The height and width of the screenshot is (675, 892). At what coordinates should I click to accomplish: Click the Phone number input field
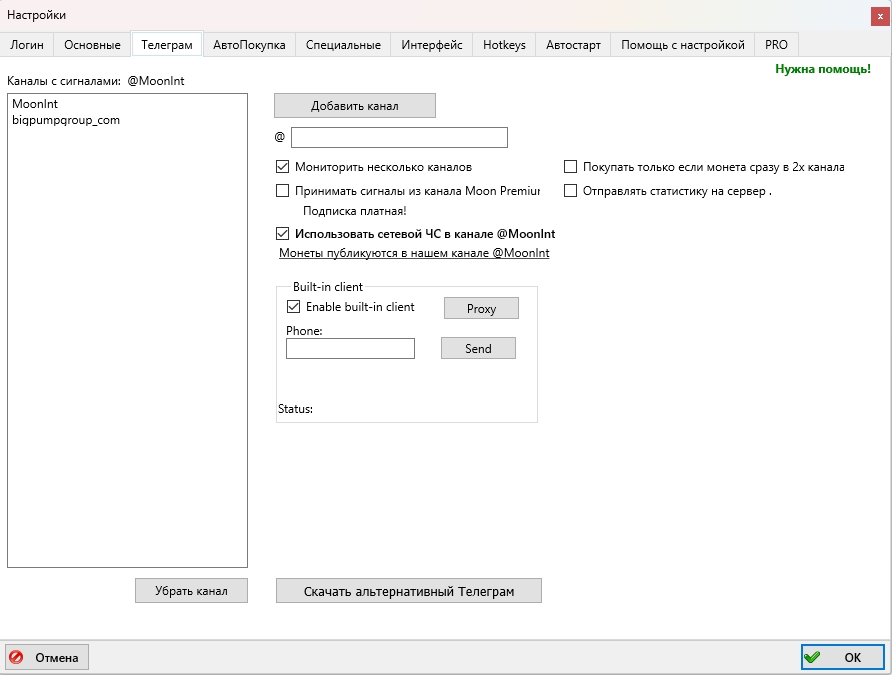click(350, 348)
